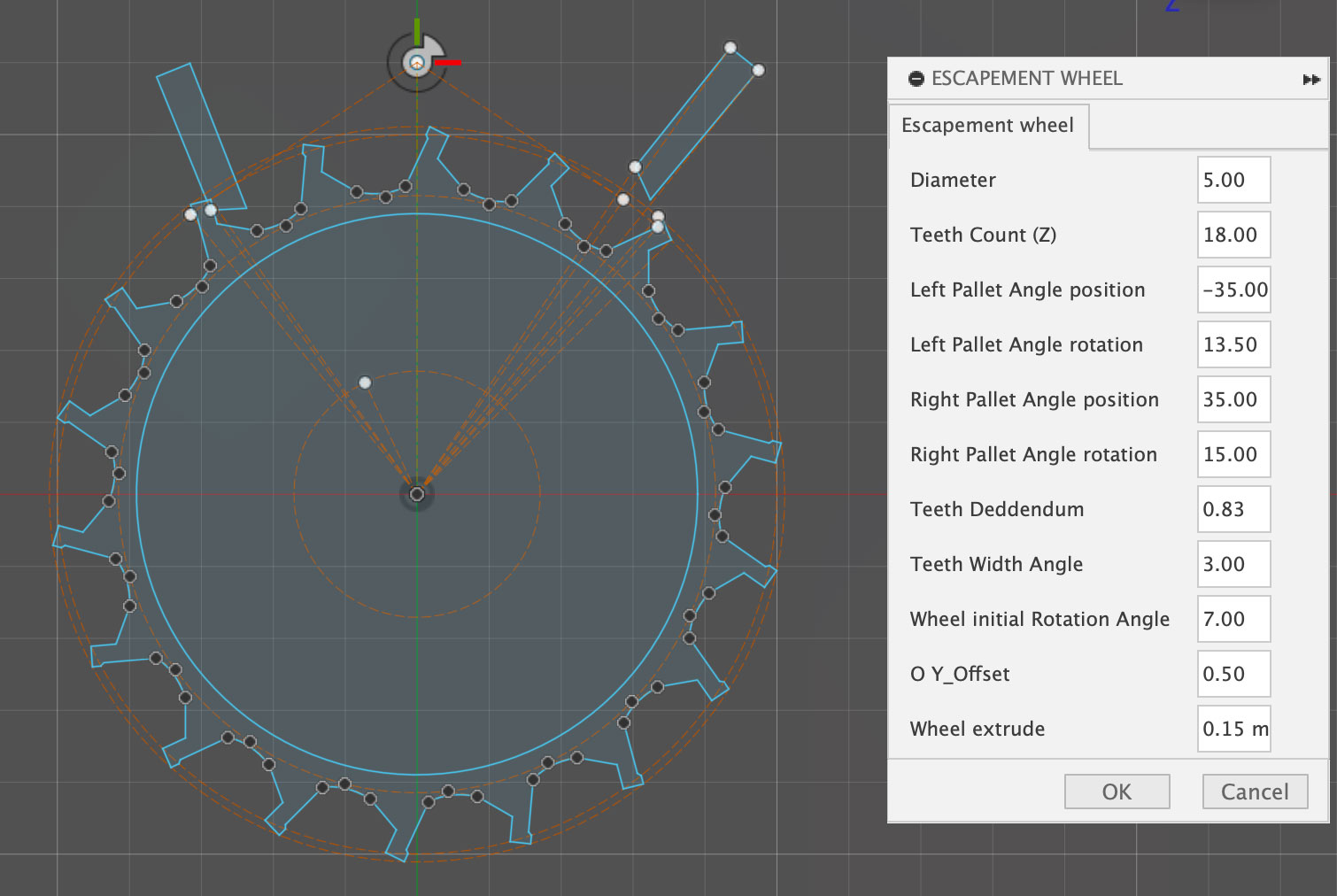Edit the Wheel extrude value

tap(1233, 730)
